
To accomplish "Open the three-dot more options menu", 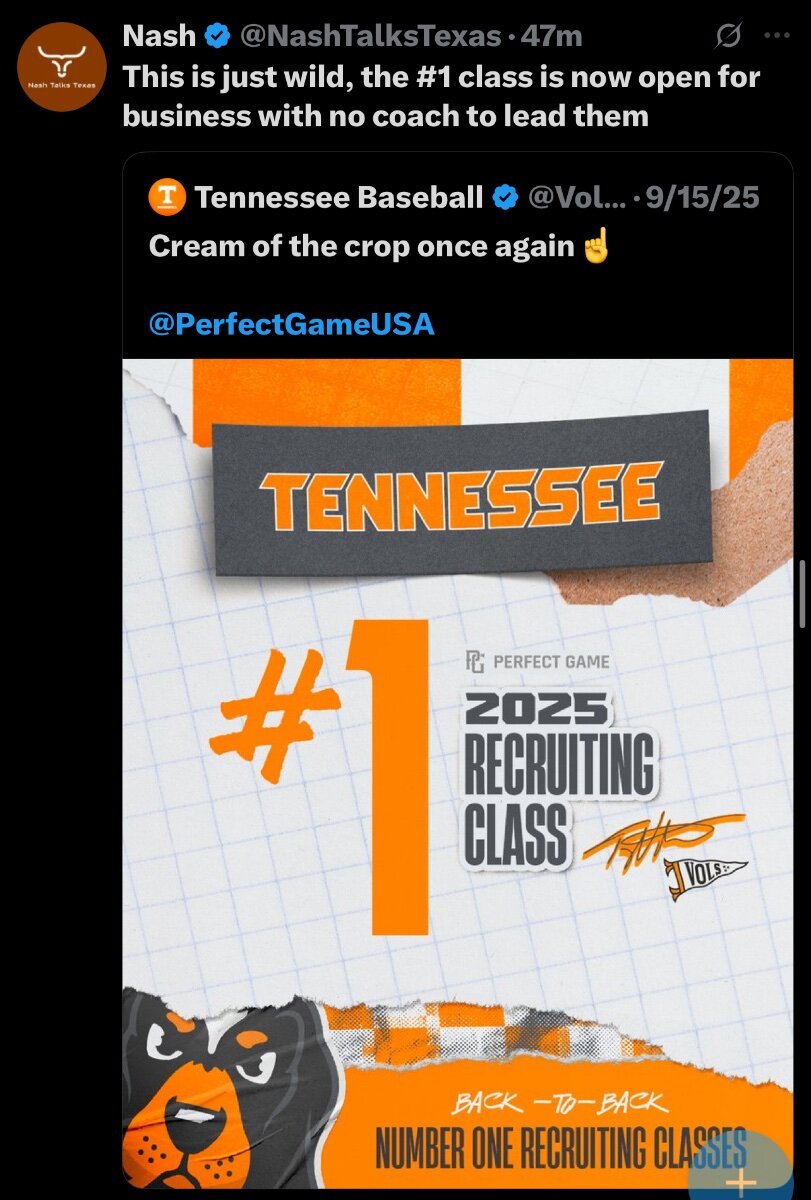I will [776, 36].
